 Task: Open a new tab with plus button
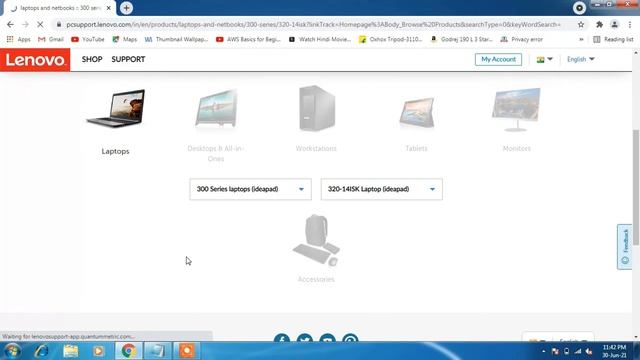(x=127, y=8)
